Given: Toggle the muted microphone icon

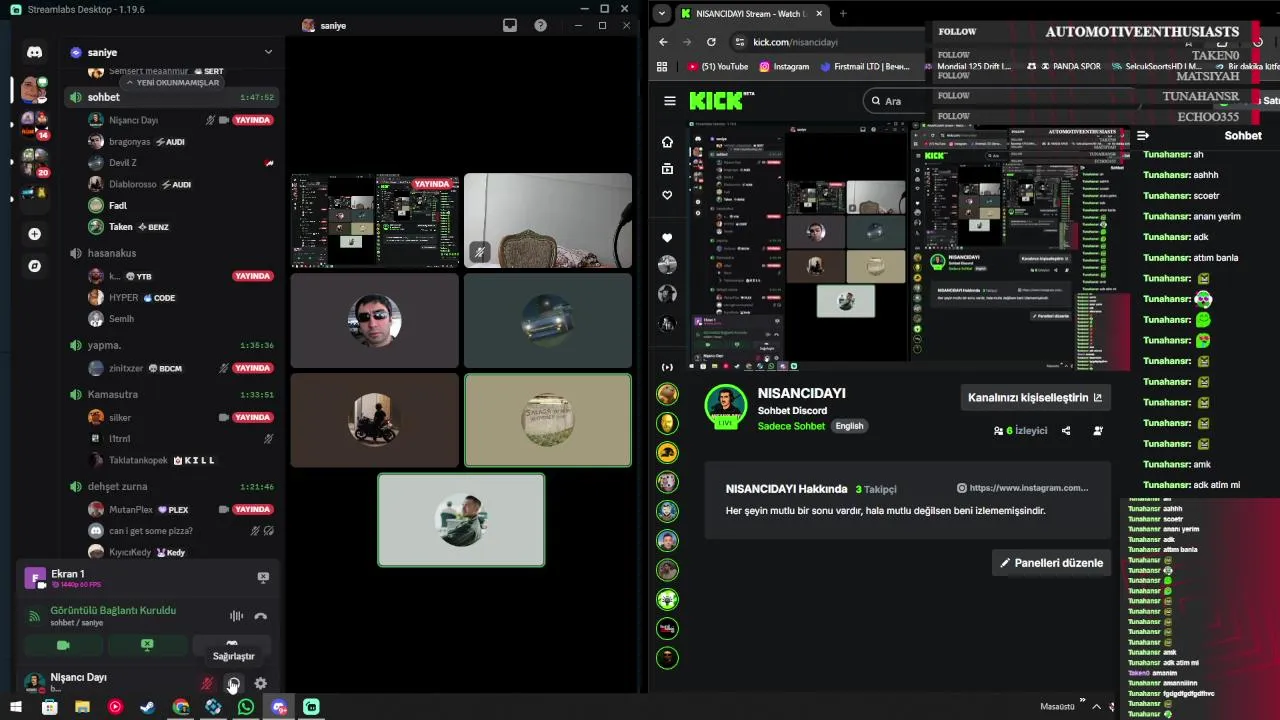Looking at the screenshot, I should [207, 684].
